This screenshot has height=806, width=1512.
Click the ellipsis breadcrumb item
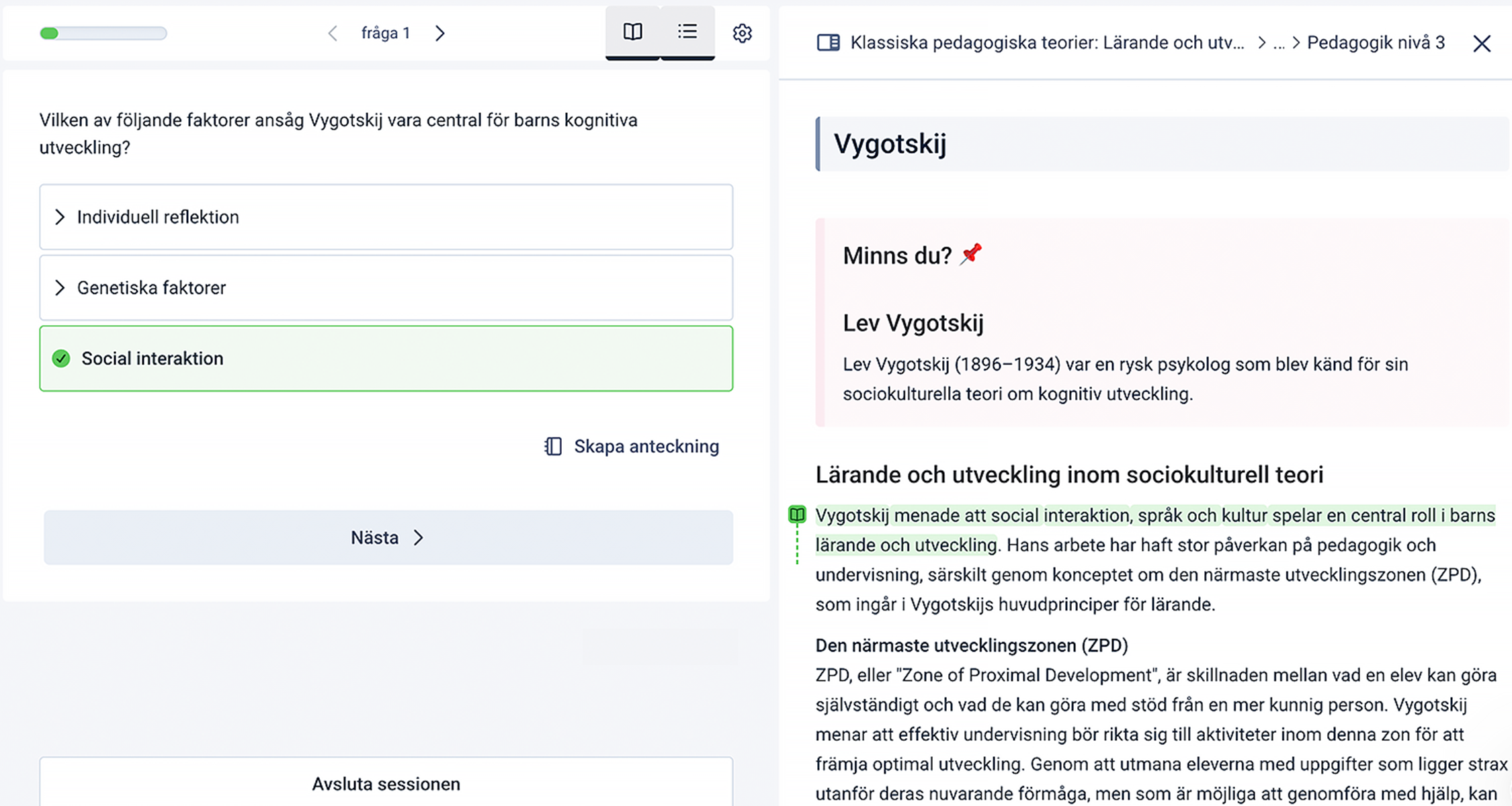[1279, 43]
